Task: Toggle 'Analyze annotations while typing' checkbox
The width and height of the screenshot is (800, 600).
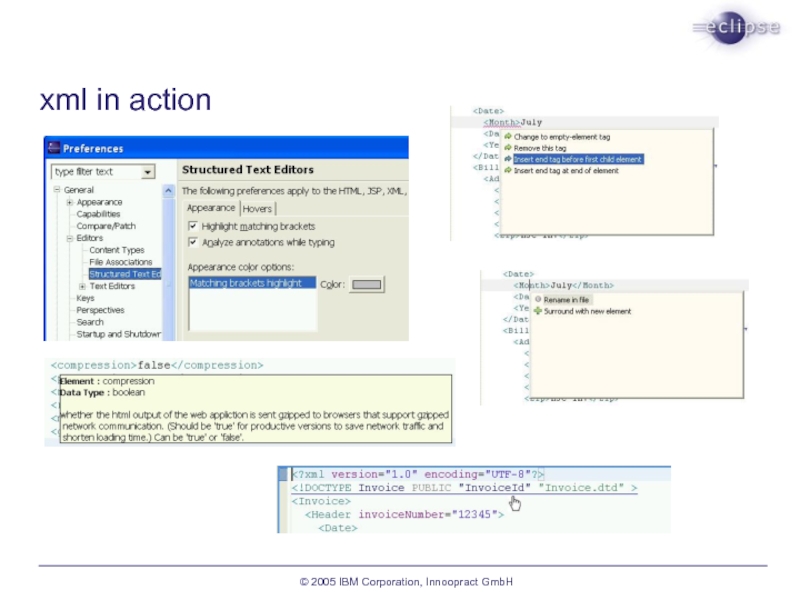Action: coord(193,242)
